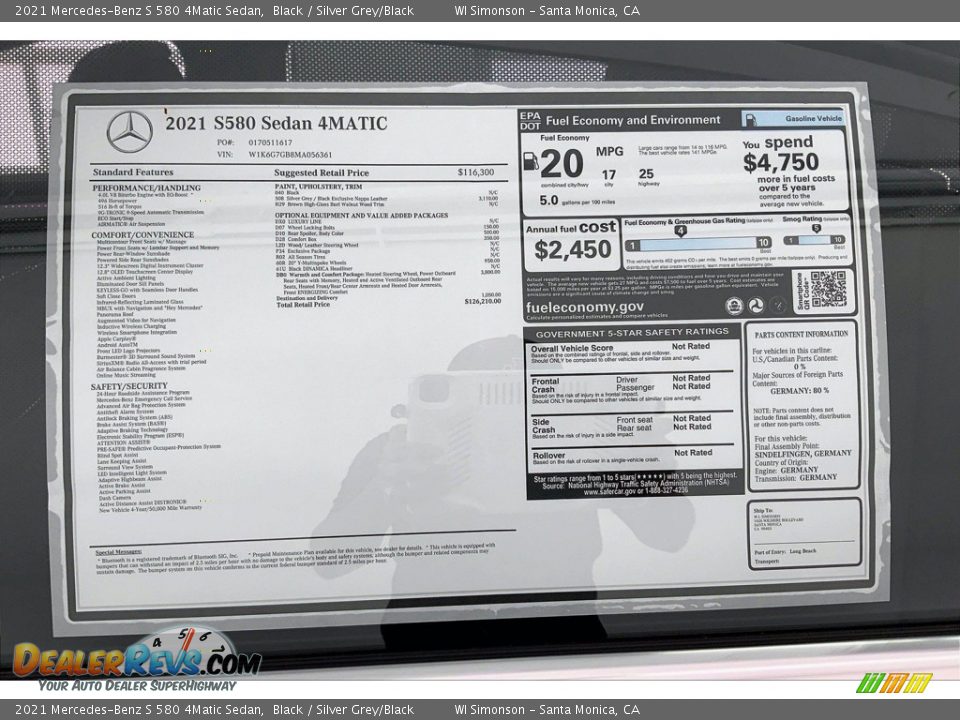Click the EPA DOT label badge
960x720 pixels.
[530, 121]
